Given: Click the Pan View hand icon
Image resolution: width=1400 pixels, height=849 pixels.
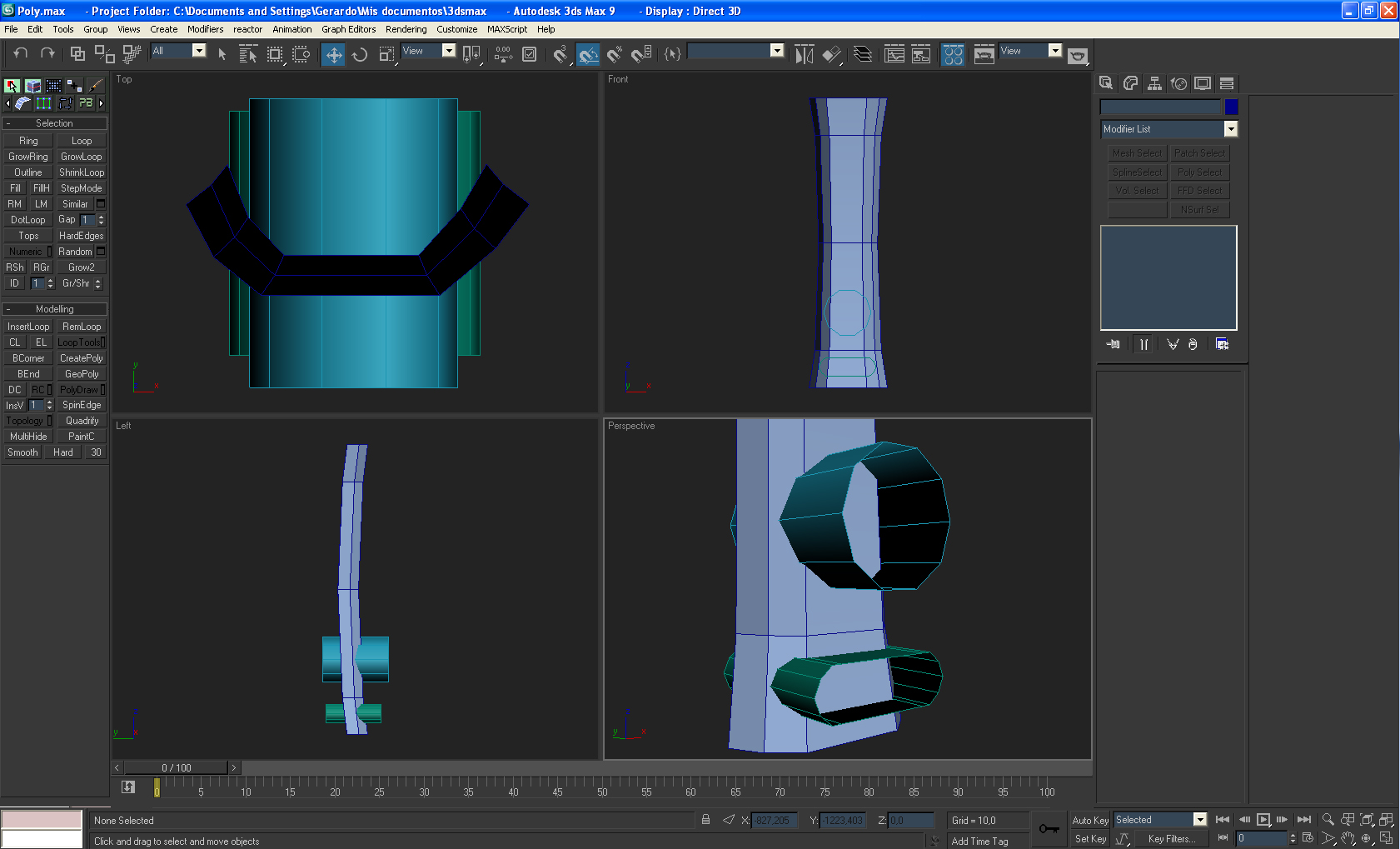Looking at the screenshot, I should pos(1348,838).
